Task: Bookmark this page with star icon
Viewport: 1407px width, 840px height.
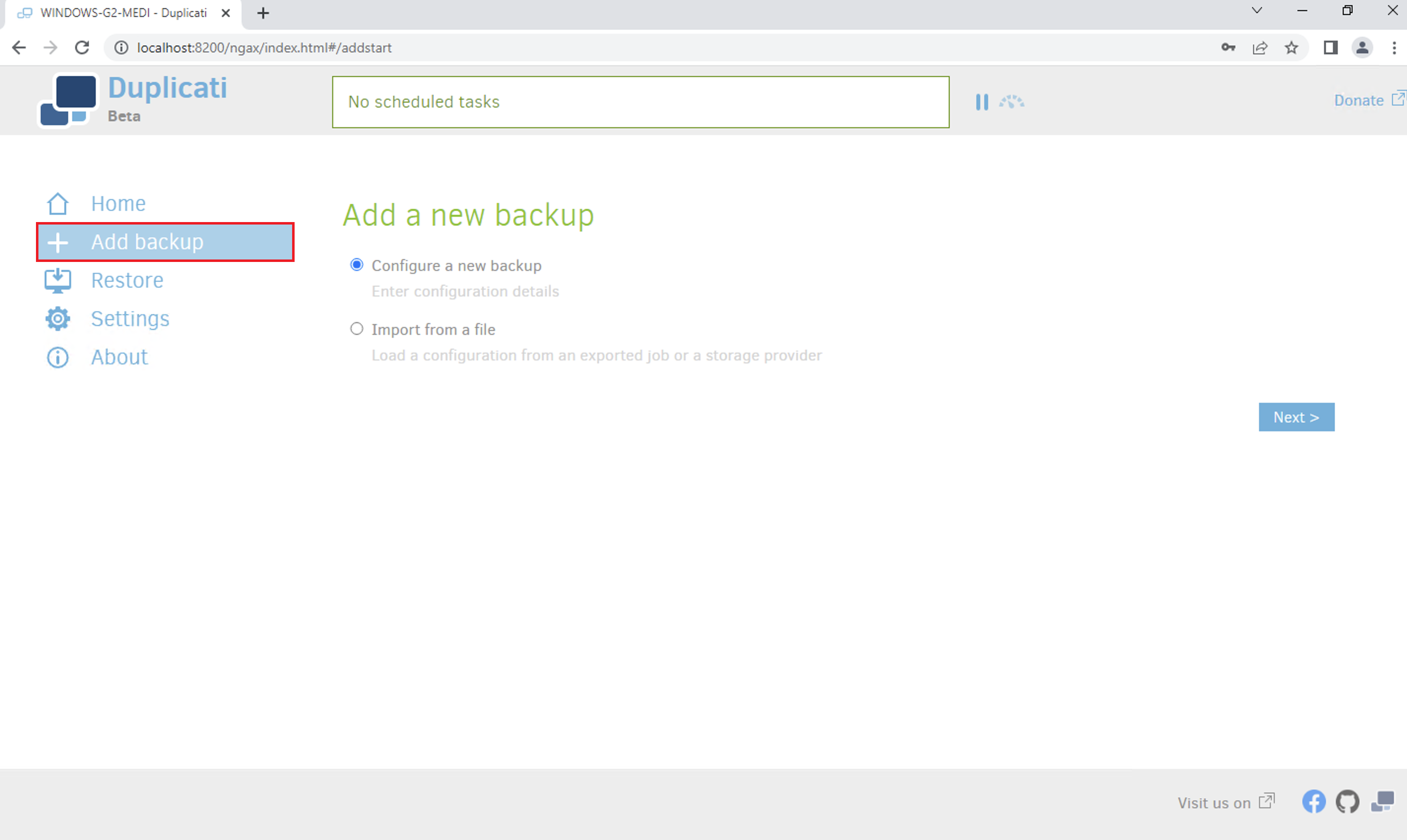Action: click(x=1291, y=48)
